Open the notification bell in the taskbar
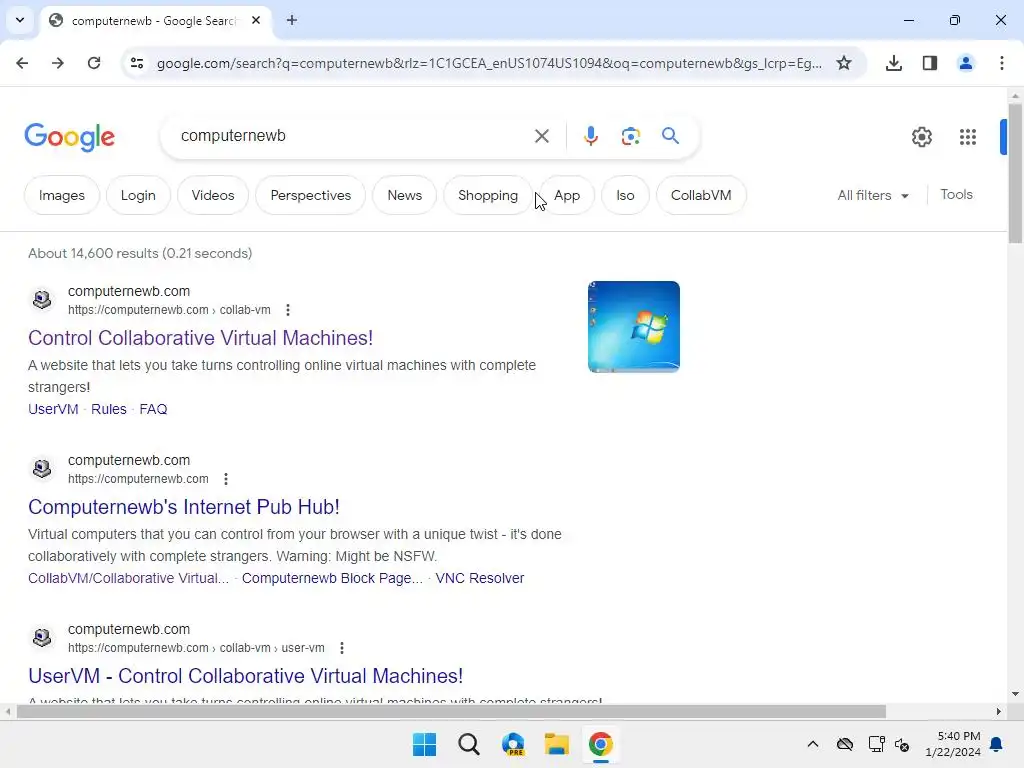1024x768 pixels. point(996,744)
